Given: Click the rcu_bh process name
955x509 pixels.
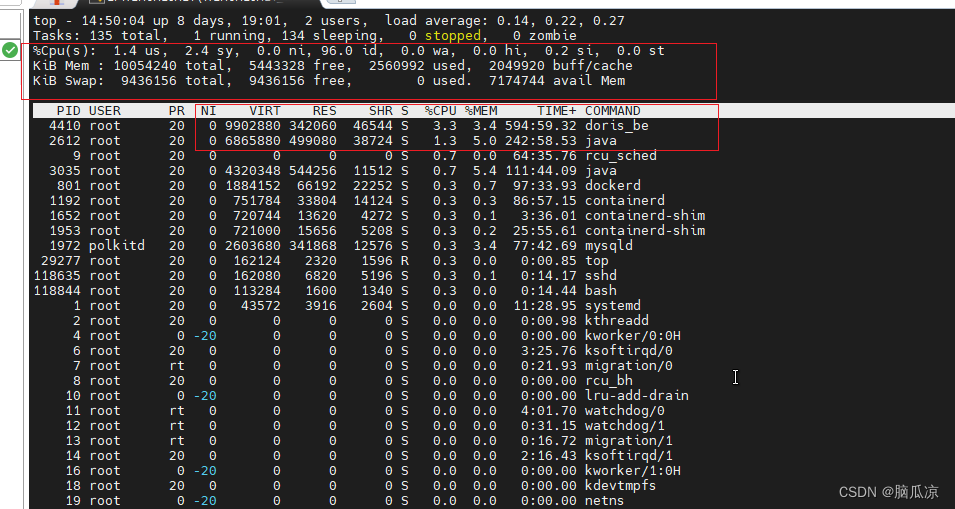Looking at the screenshot, I should (x=608, y=381).
